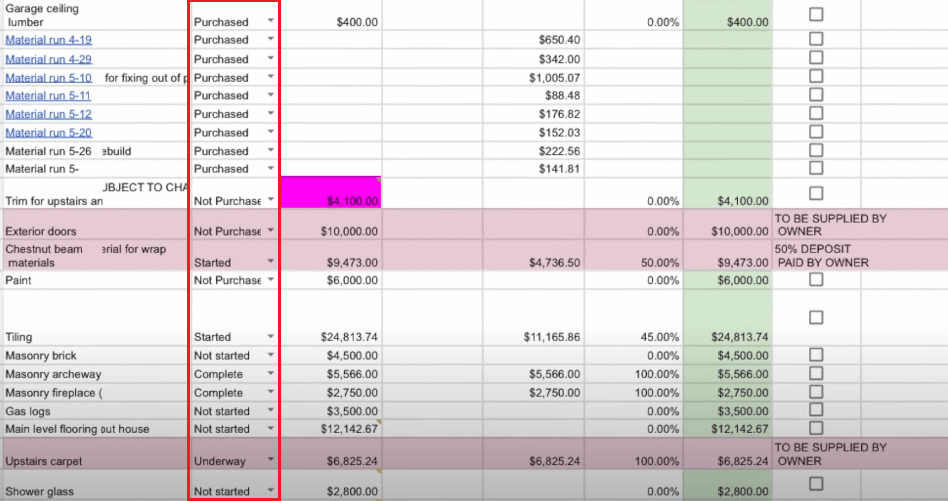Open the Masonry archway Complete dropdown
This screenshot has height=501, width=948.
[270, 374]
